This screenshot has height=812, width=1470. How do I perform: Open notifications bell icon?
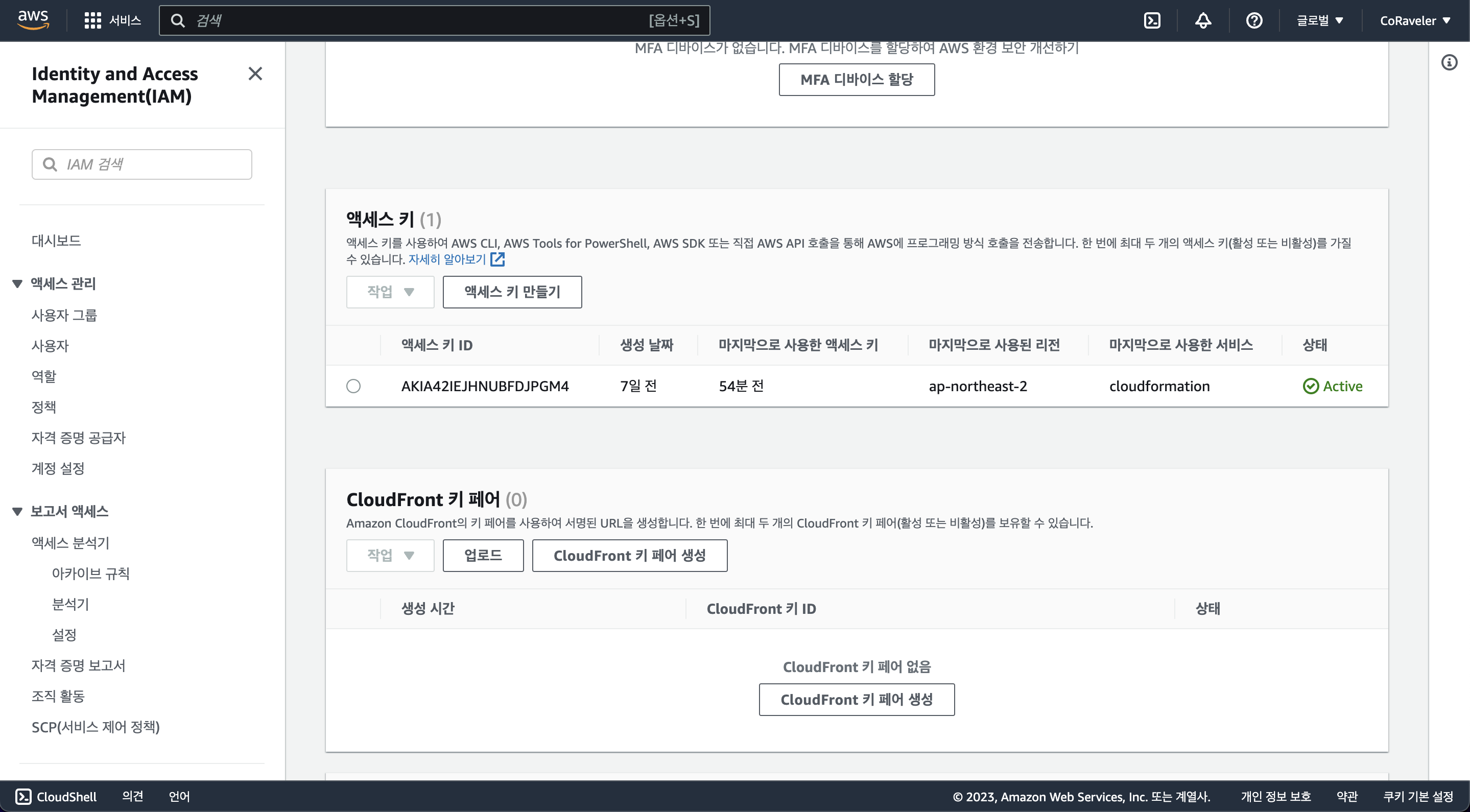click(x=1203, y=20)
